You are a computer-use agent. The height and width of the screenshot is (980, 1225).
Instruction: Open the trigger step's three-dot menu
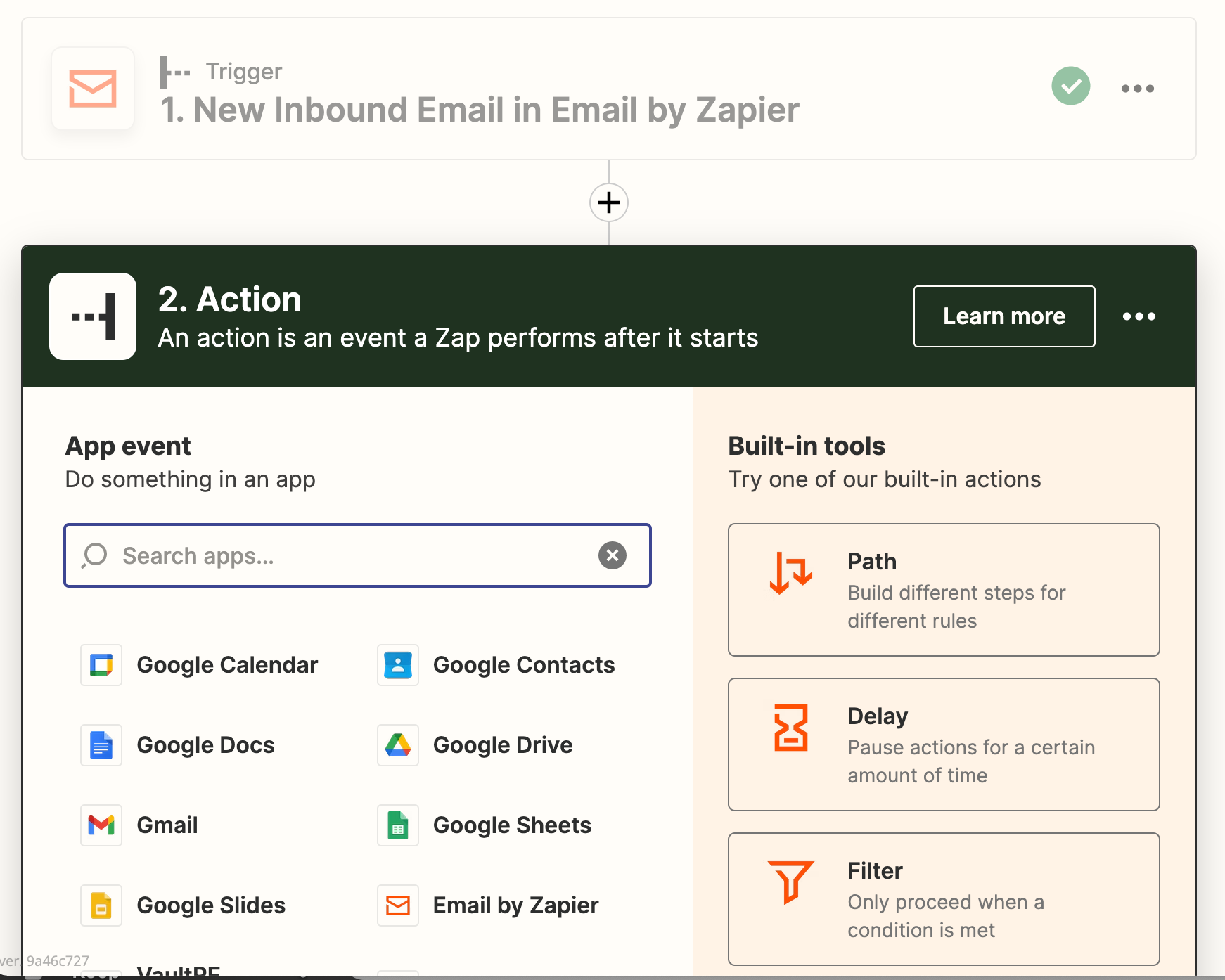(1137, 89)
